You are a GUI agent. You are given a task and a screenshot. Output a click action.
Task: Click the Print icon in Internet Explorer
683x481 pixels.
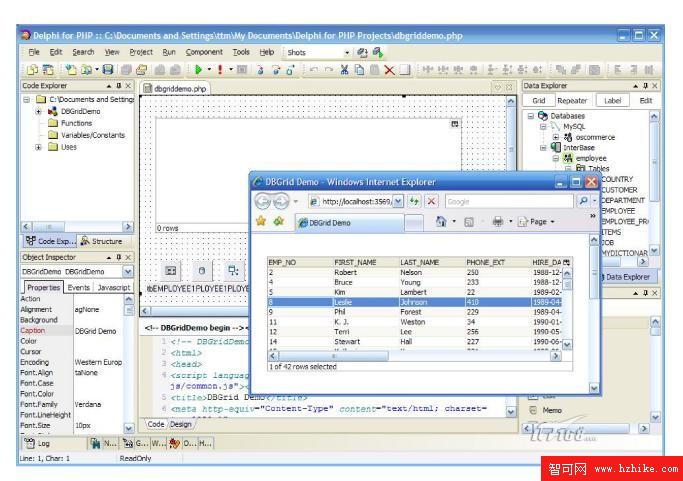coord(497,221)
